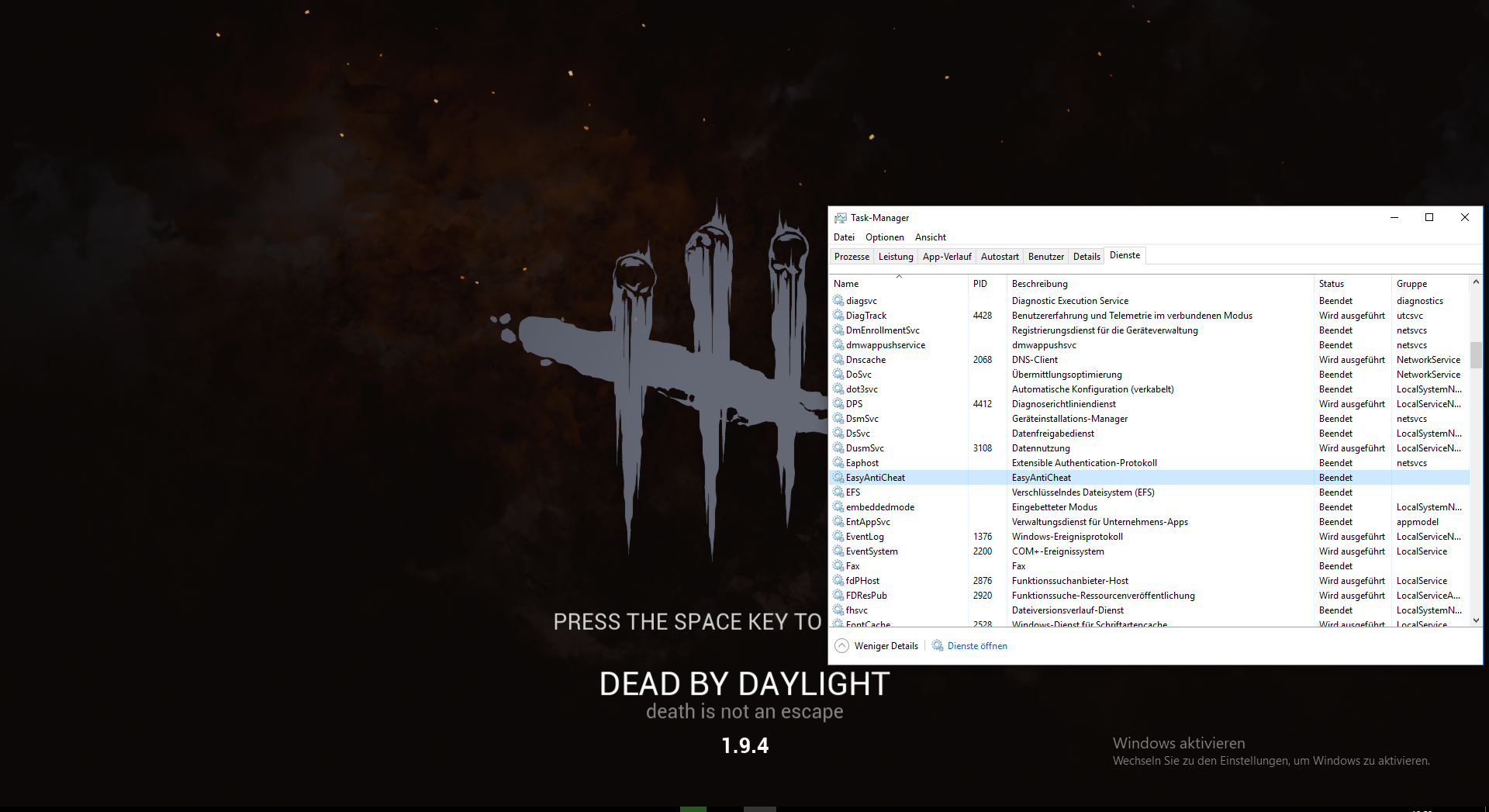Switch to the Details tab

pos(1087,257)
